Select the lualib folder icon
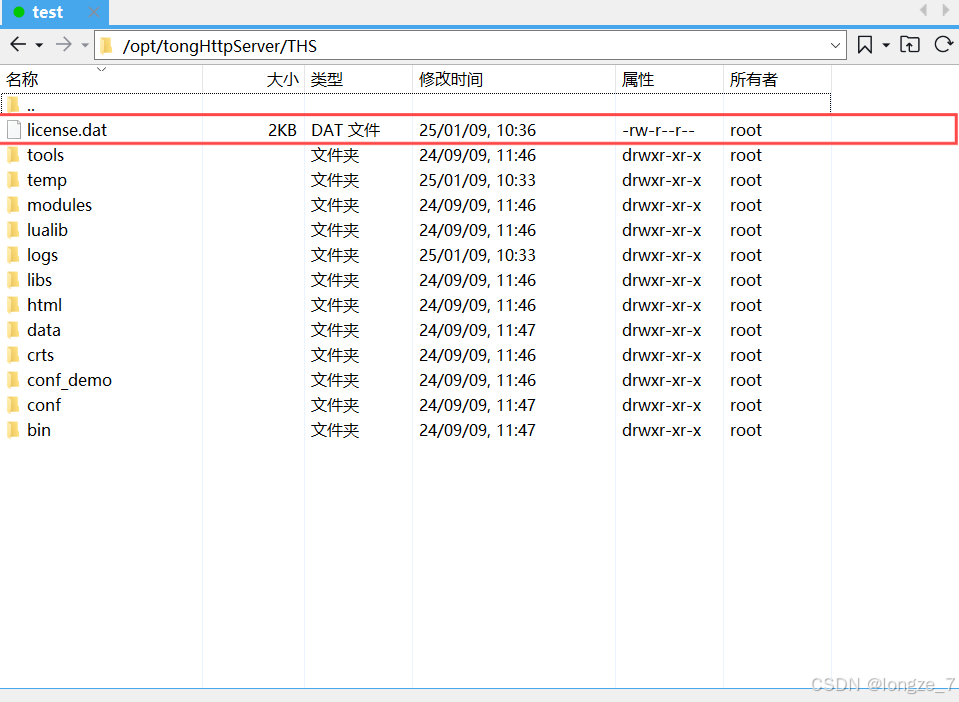The image size is (959, 702). pos(13,231)
